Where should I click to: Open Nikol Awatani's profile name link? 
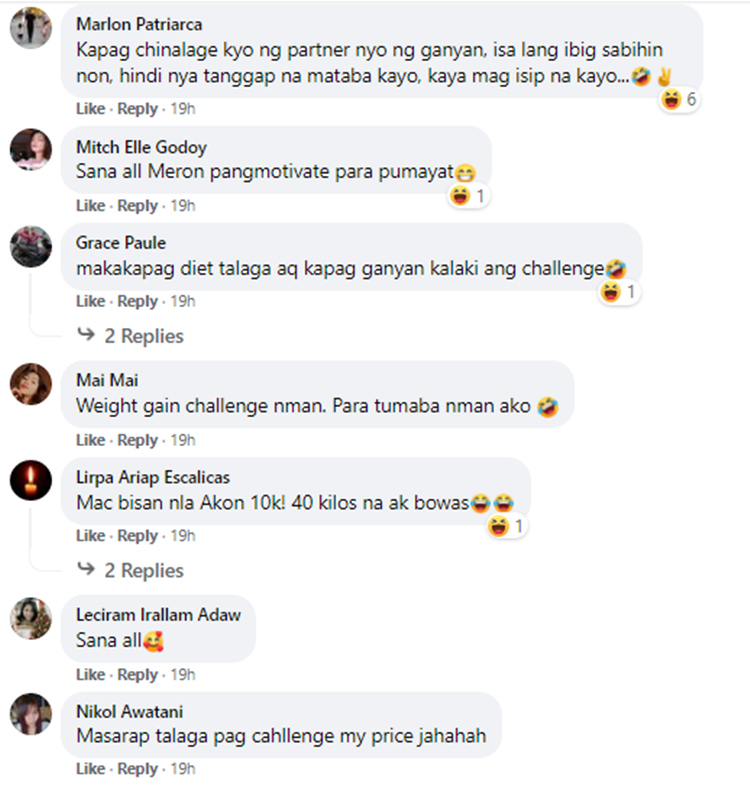tap(129, 712)
